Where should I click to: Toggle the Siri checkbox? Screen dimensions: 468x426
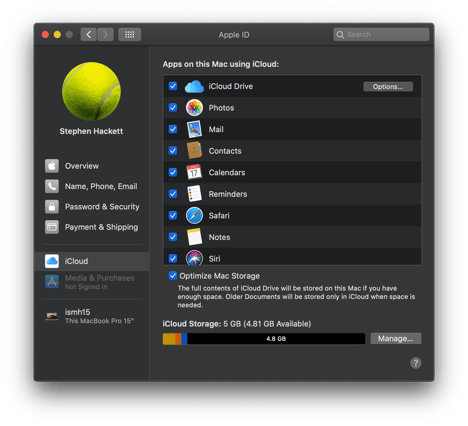pos(173,258)
